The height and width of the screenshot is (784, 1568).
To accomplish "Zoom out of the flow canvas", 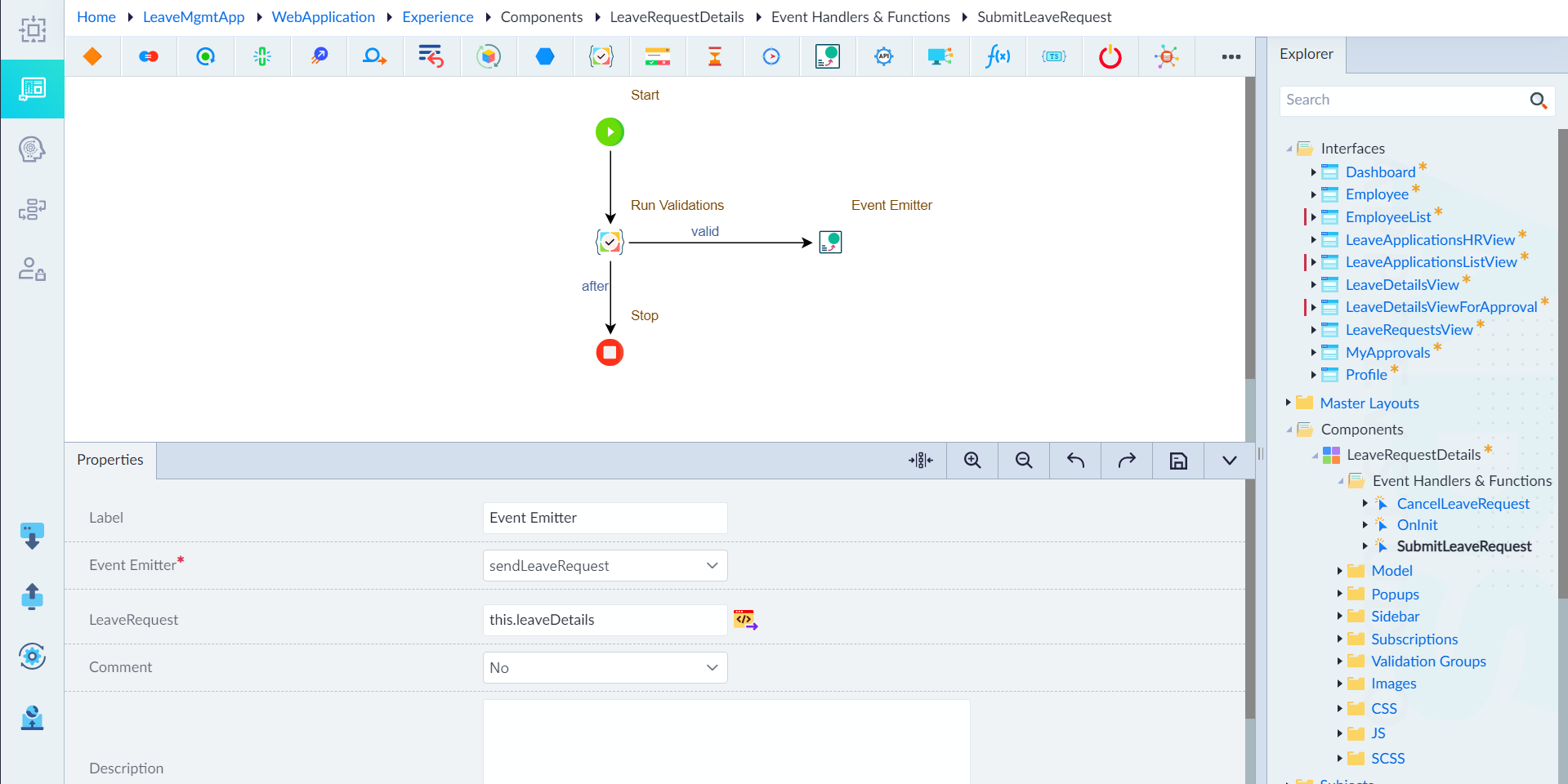I will coord(1024,461).
